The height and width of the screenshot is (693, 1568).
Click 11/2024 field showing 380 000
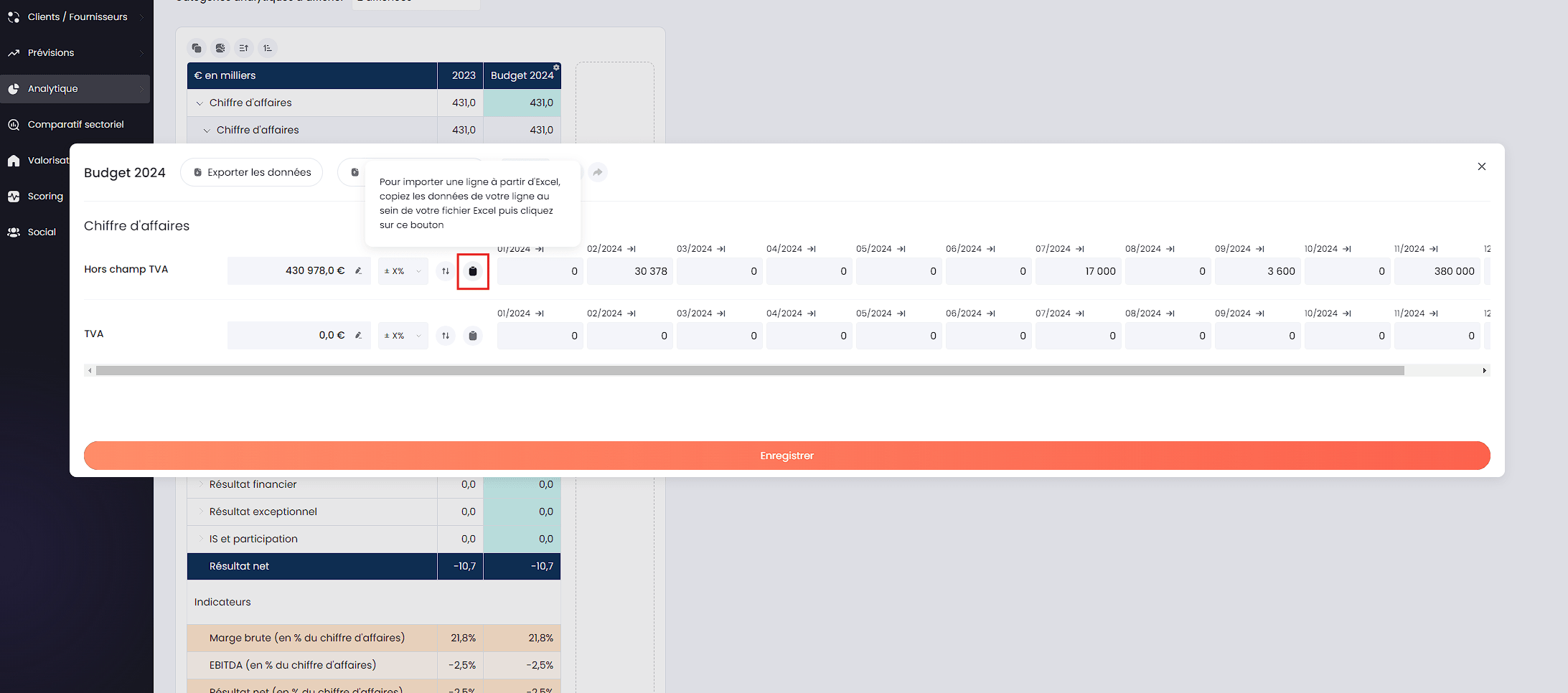tap(1437, 271)
